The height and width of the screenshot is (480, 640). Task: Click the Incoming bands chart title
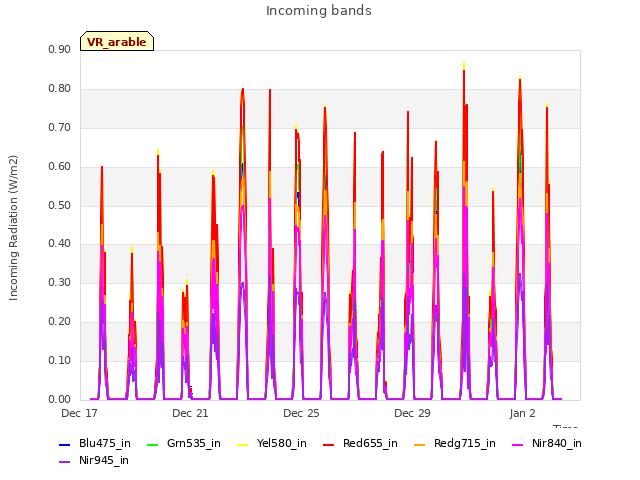[x=319, y=11]
